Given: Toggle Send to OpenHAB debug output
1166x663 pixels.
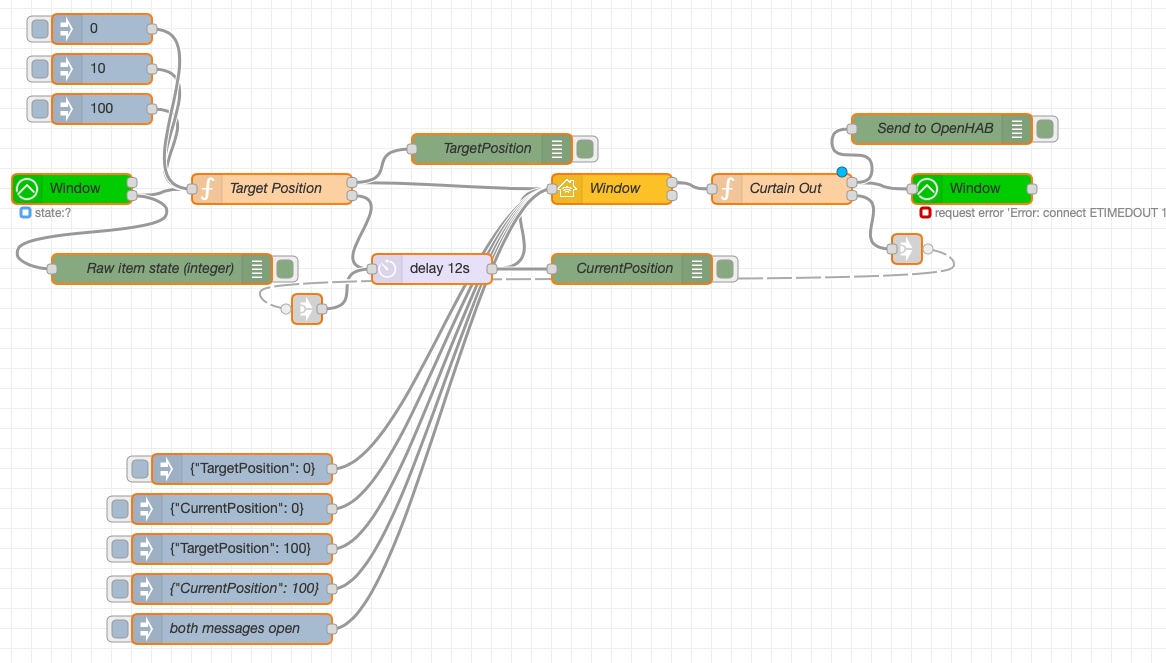Looking at the screenshot, I should pyautogui.click(x=1045, y=129).
